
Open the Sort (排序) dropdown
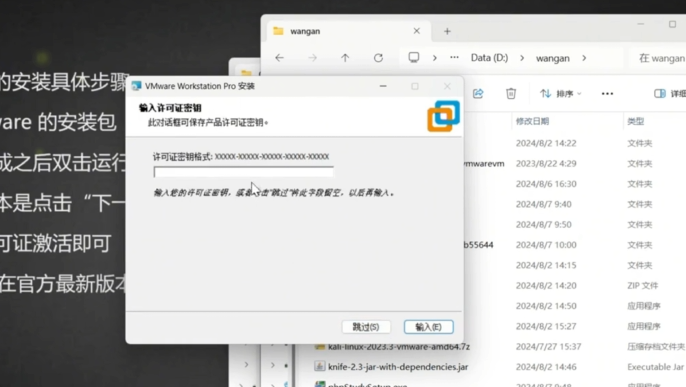pyautogui.click(x=560, y=94)
